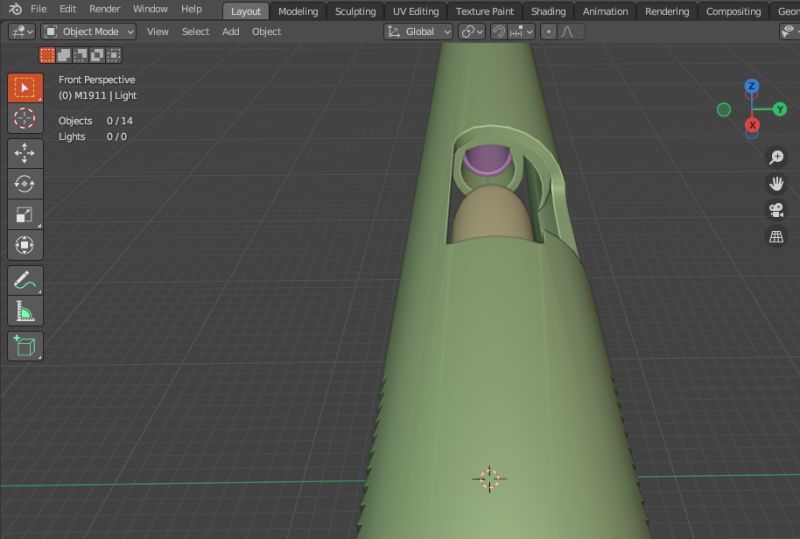The height and width of the screenshot is (539, 800).
Task: Open Global transform orientation dropdown
Action: [418, 32]
